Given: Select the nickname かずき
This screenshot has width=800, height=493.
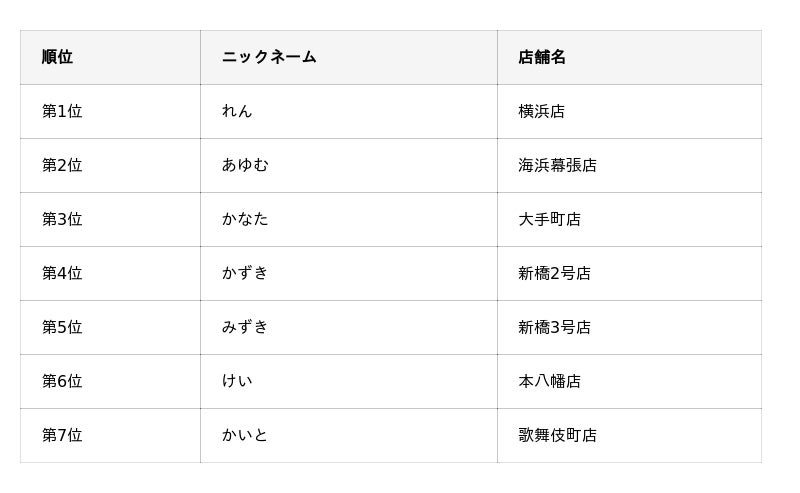Looking at the screenshot, I should point(245,273).
